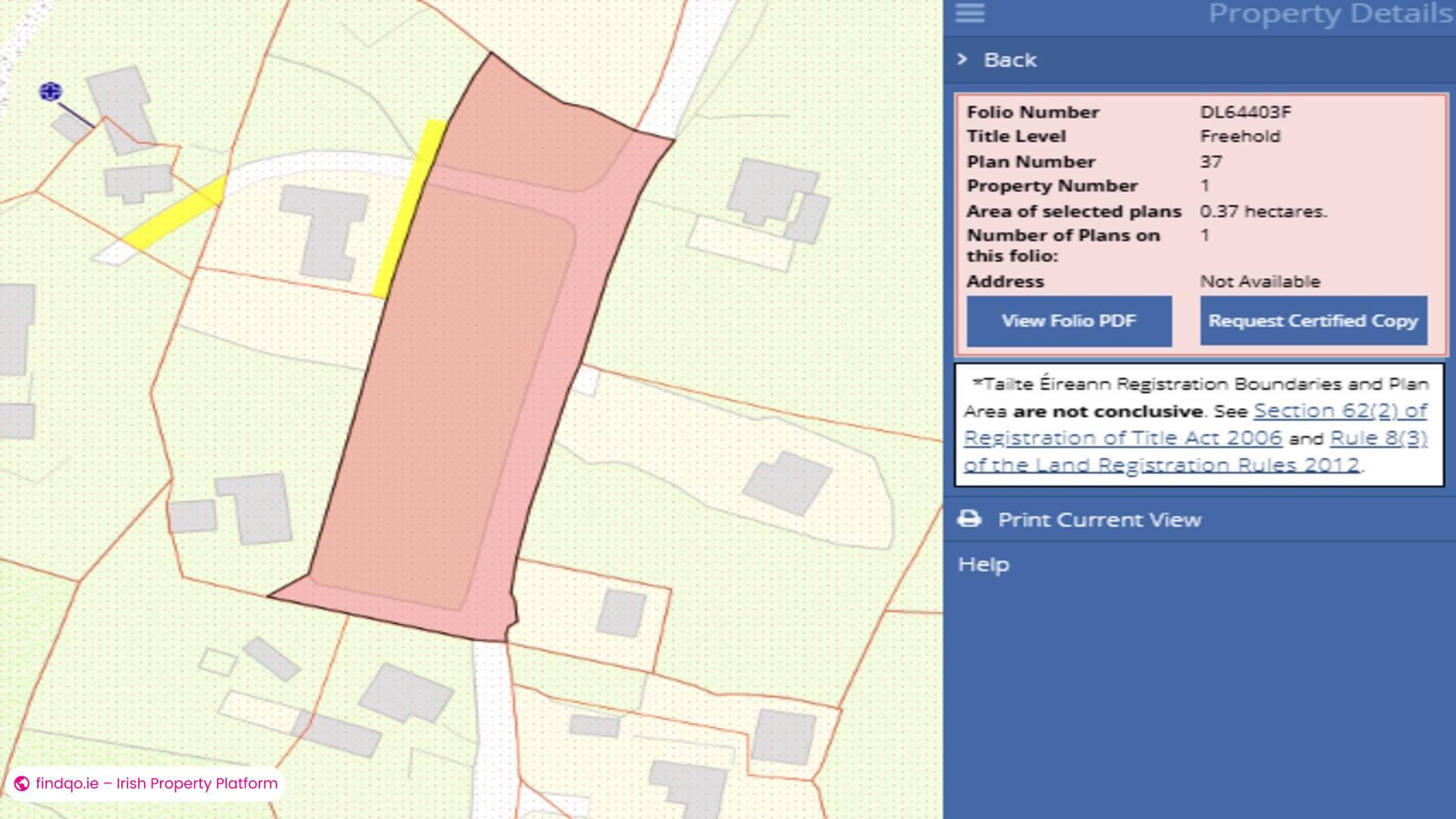
Task: Open the Help section
Action: coord(983,563)
